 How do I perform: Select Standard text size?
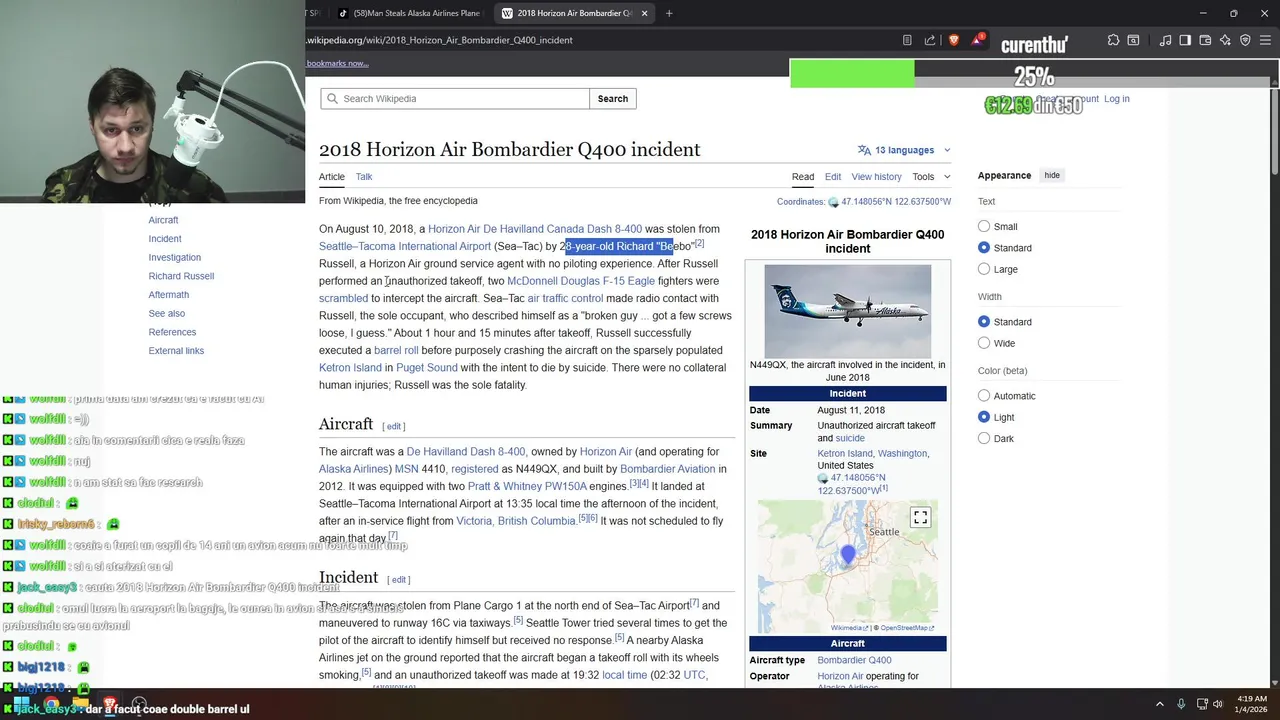(984, 247)
